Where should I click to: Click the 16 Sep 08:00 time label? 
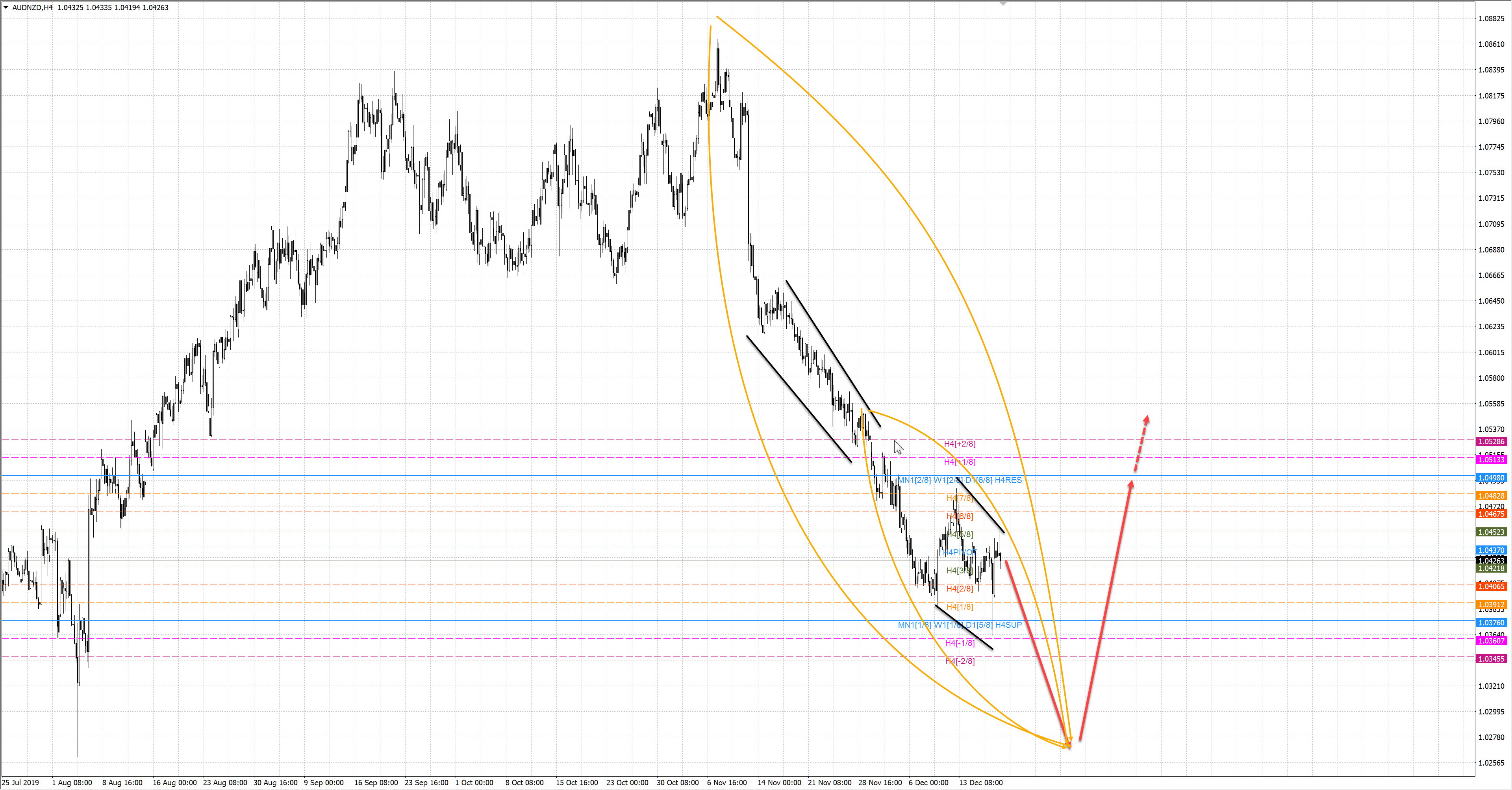pos(376,783)
